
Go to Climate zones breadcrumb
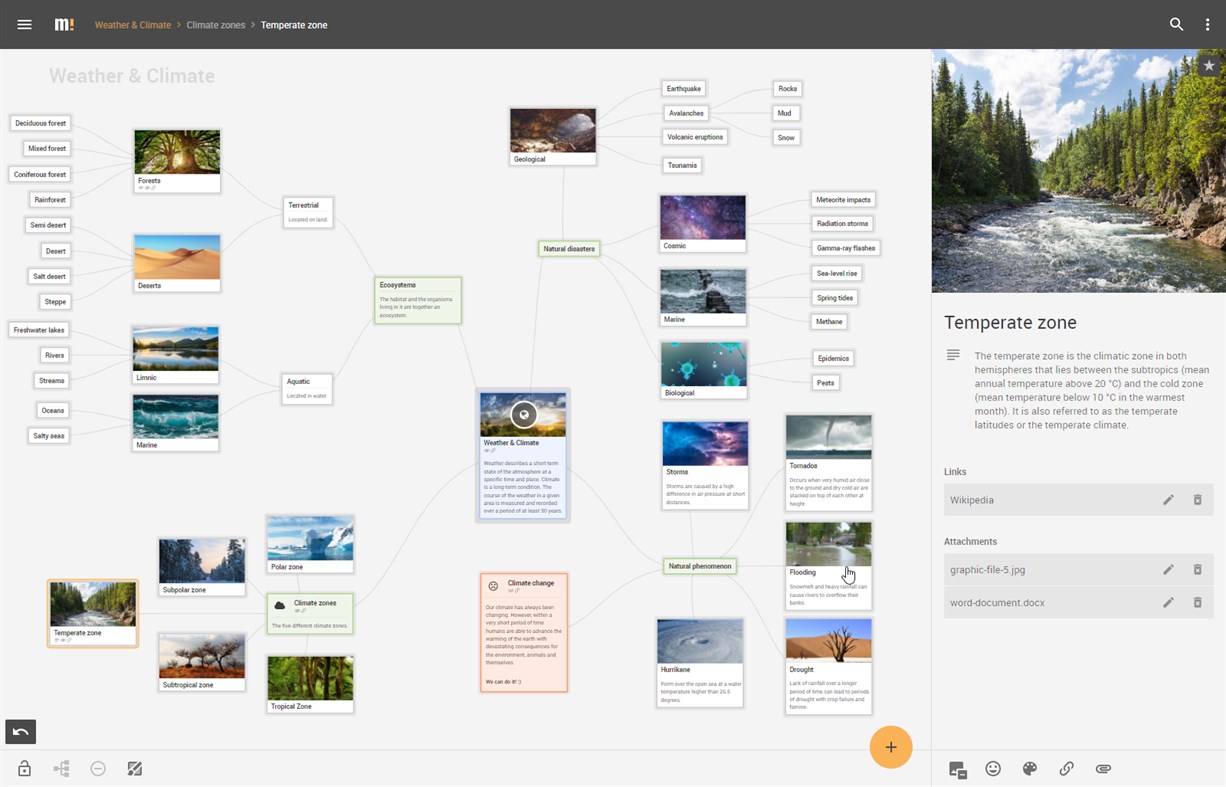216,25
